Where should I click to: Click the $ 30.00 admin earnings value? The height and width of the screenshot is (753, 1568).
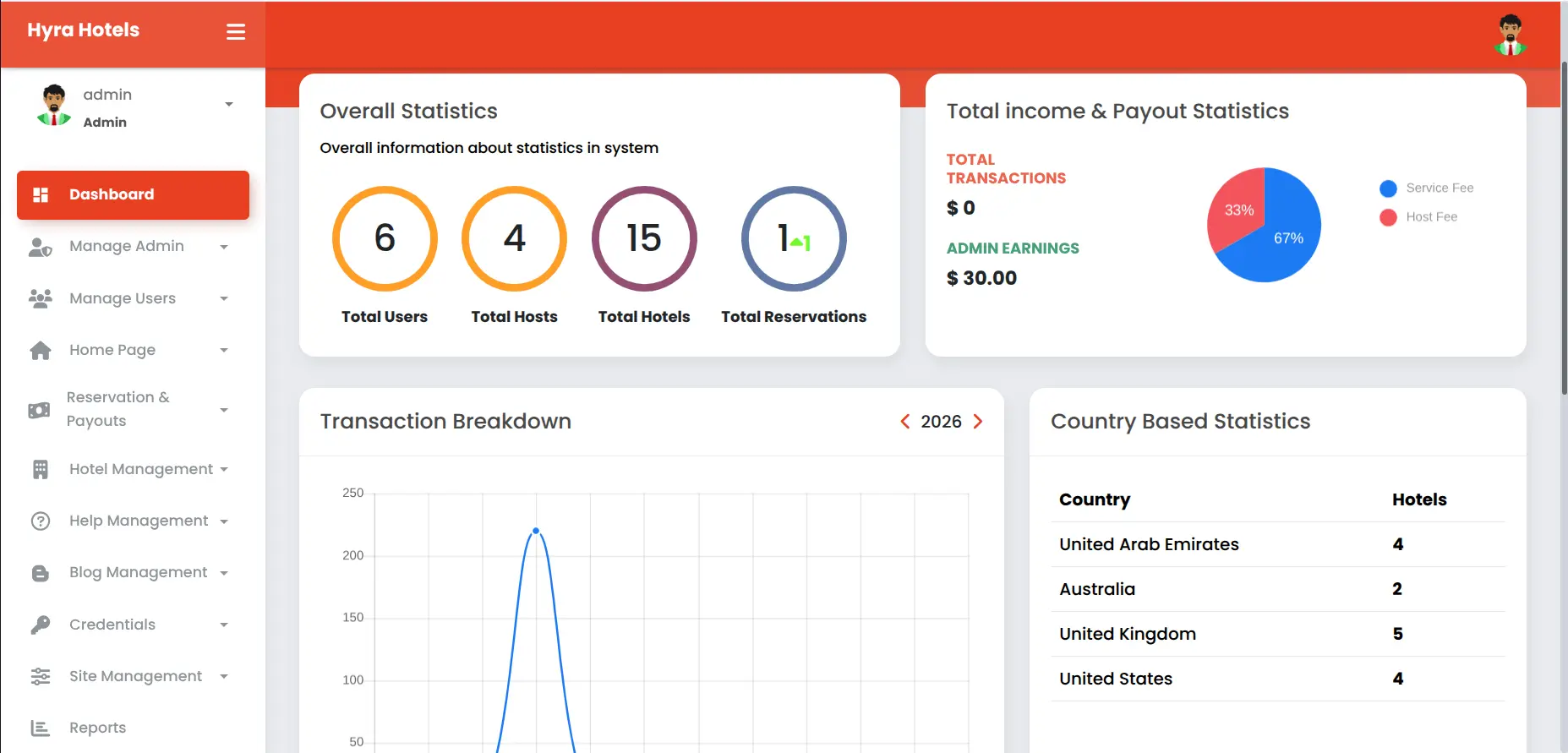pos(981,278)
